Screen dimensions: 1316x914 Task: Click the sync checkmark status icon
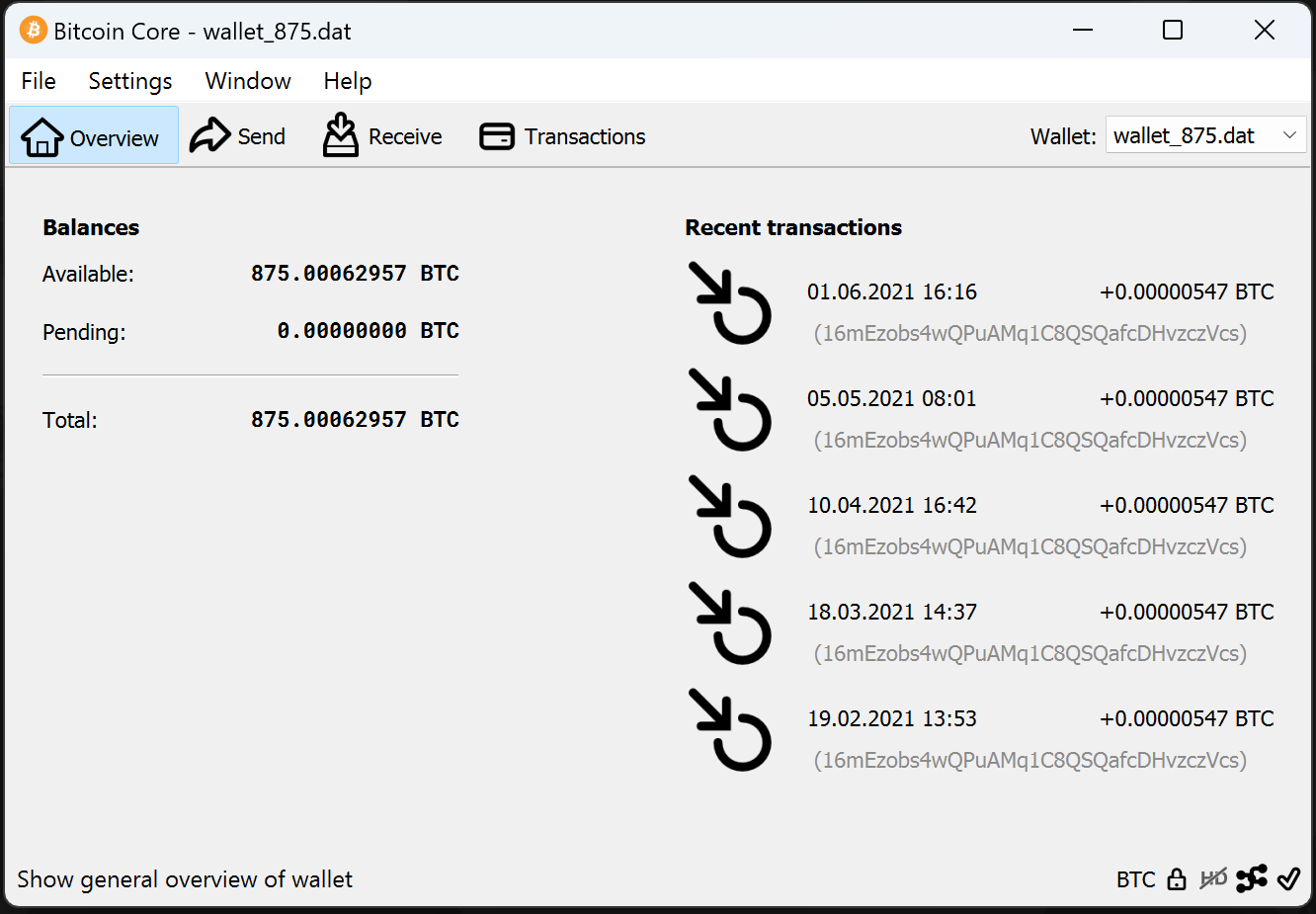pyautogui.click(x=1288, y=878)
